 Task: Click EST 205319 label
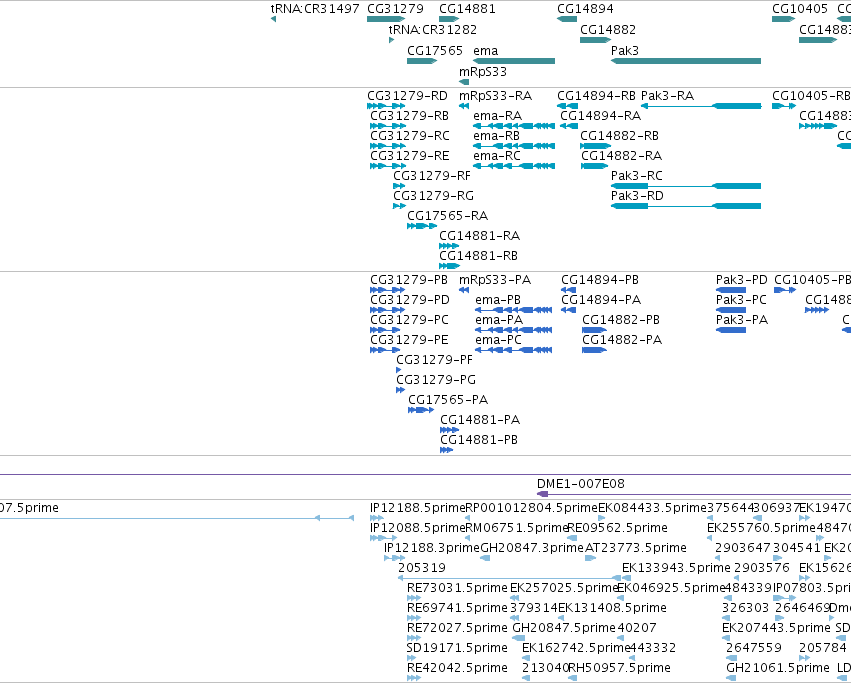pos(422,568)
